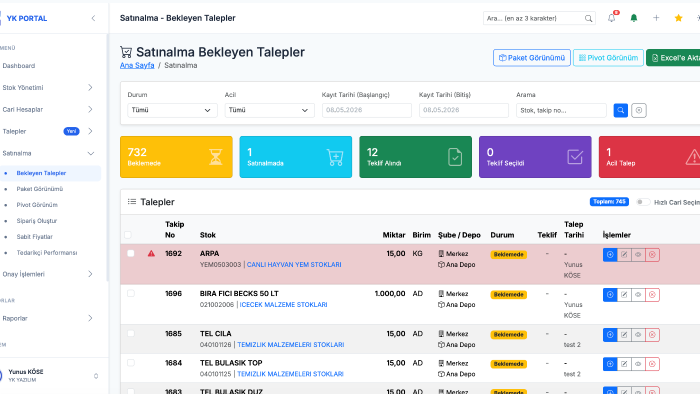Screen dimensions: 700x394
Task: View details eye icon for ARPA row
Action: pos(638,255)
